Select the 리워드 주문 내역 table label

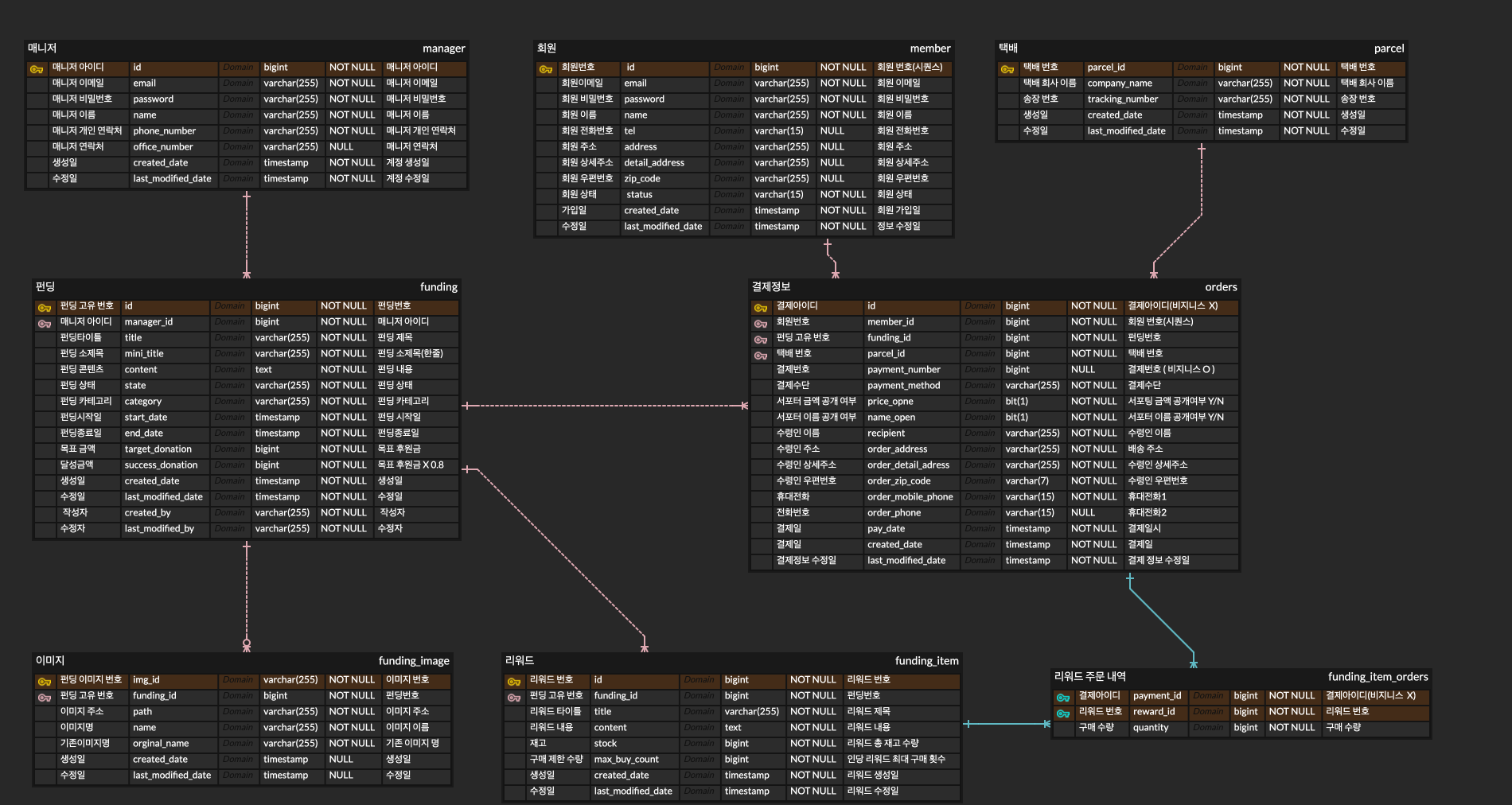[x=1090, y=676]
